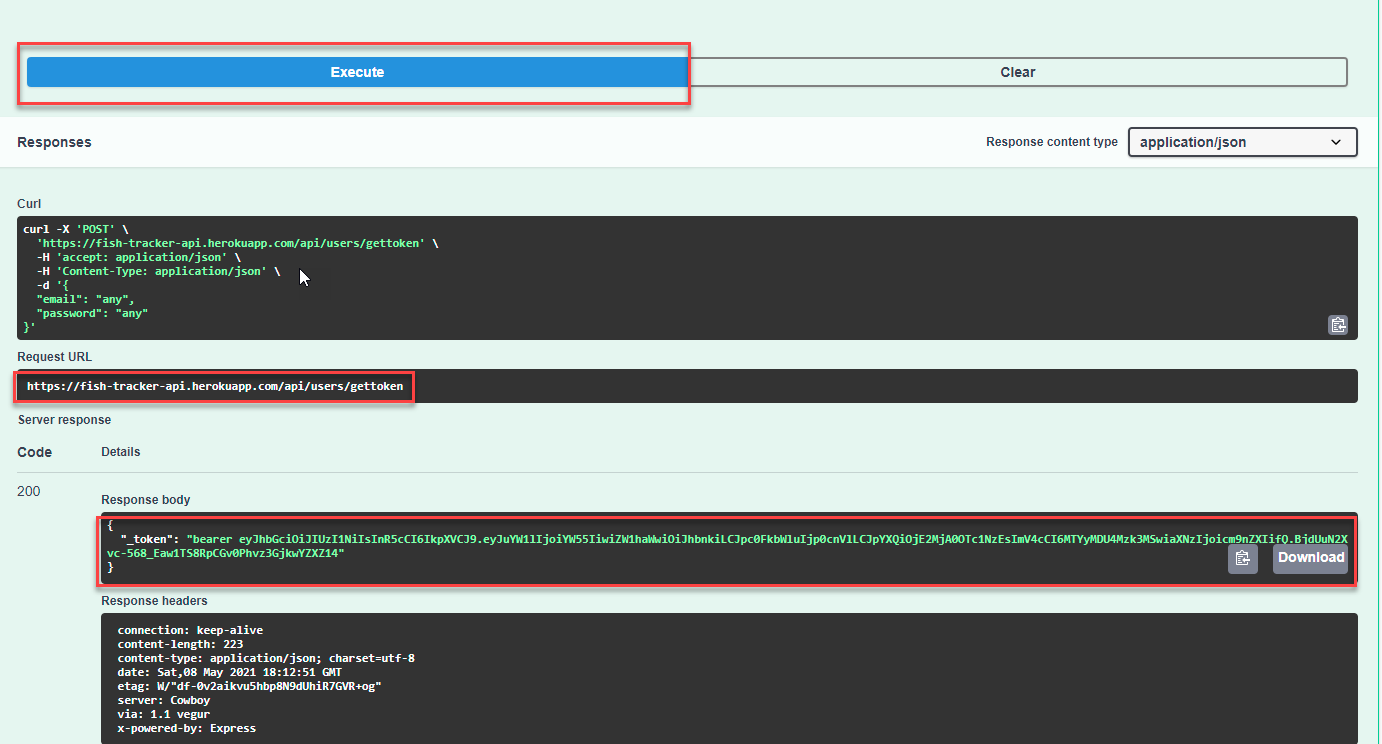
Task: Click the "connection: keep-alive" header line
Action: (x=190, y=630)
